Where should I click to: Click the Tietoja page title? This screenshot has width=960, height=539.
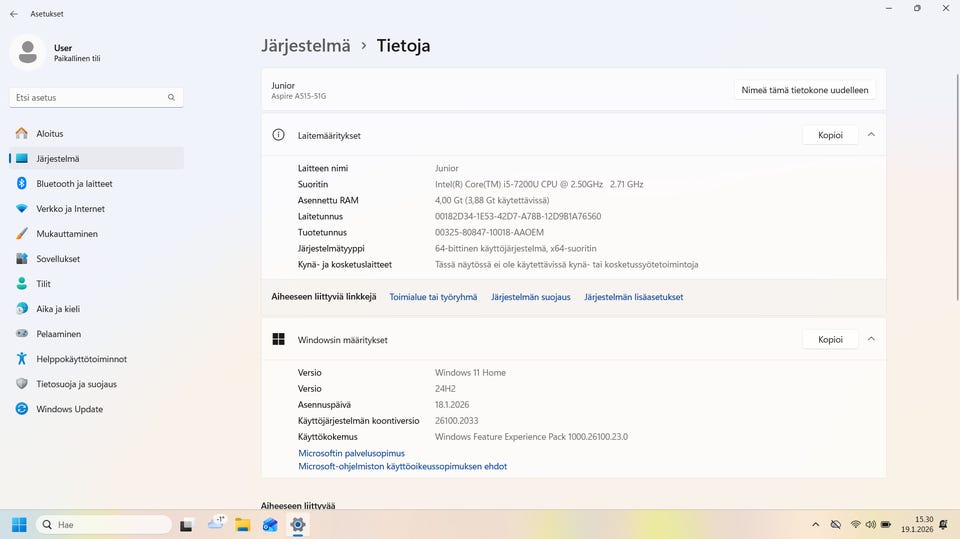coord(403,46)
